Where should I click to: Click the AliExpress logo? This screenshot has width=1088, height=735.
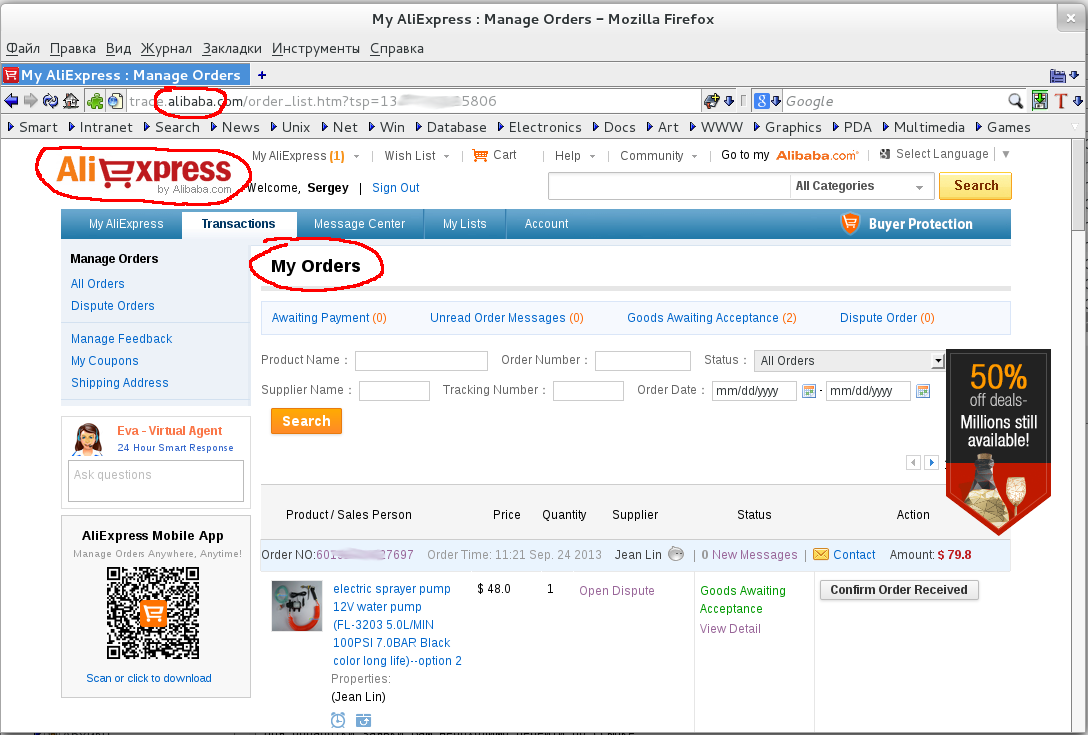[144, 172]
